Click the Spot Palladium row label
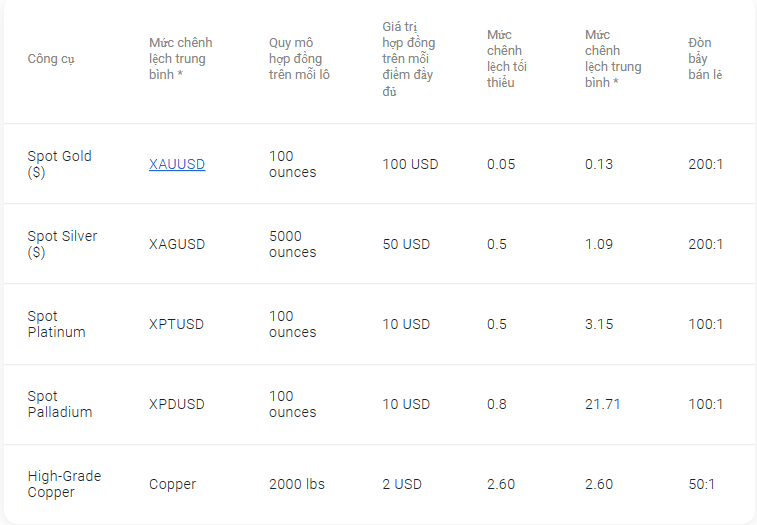Viewport: 757px width, 525px height. tap(60, 404)
